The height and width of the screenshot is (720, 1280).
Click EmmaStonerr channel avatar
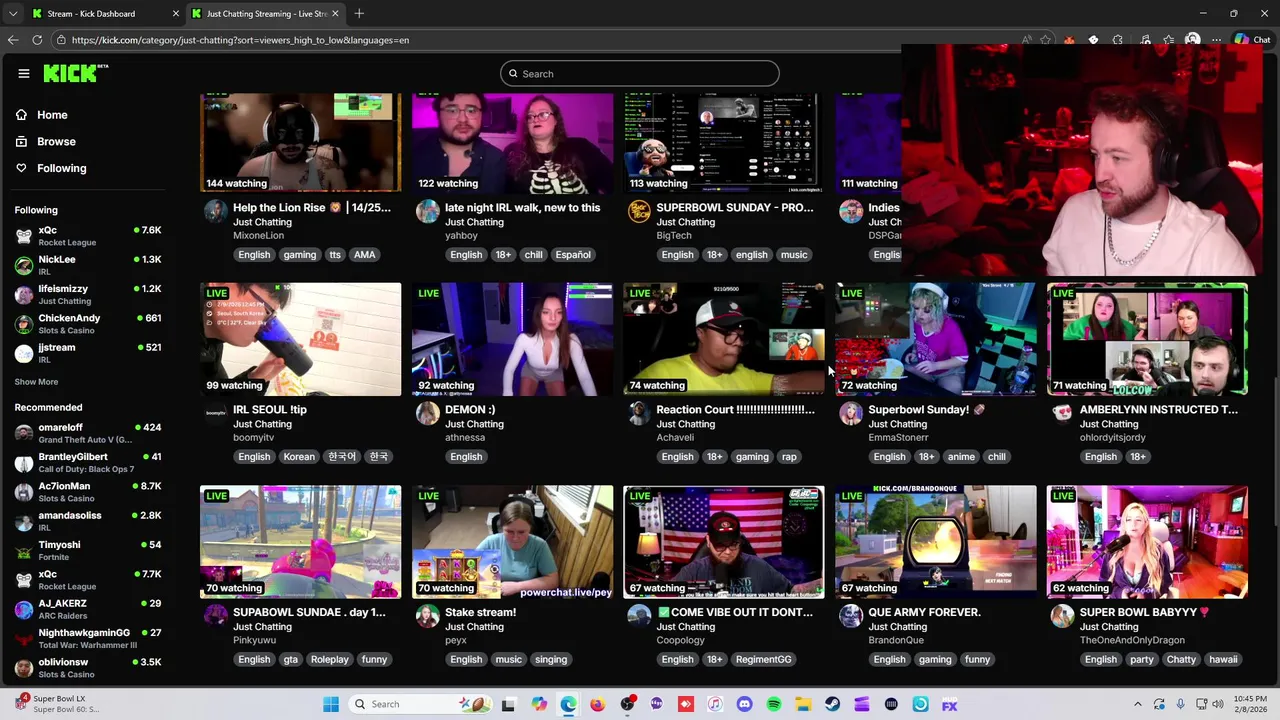(x=851, y=413)
